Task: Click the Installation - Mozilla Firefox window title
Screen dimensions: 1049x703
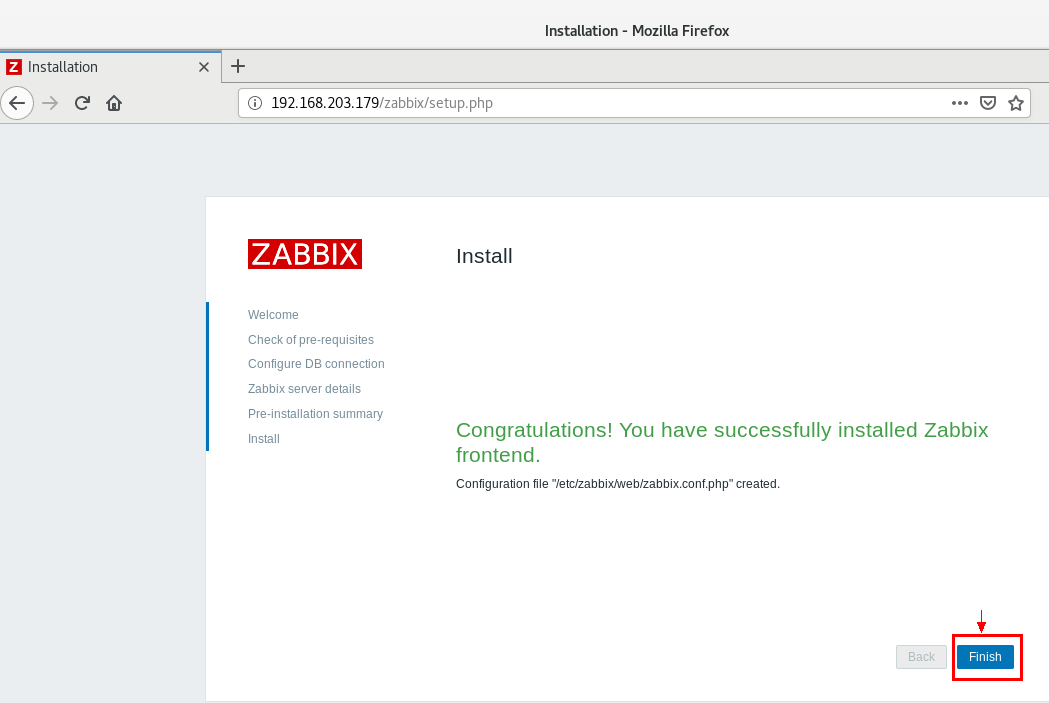Action: (x=636, y=31)
